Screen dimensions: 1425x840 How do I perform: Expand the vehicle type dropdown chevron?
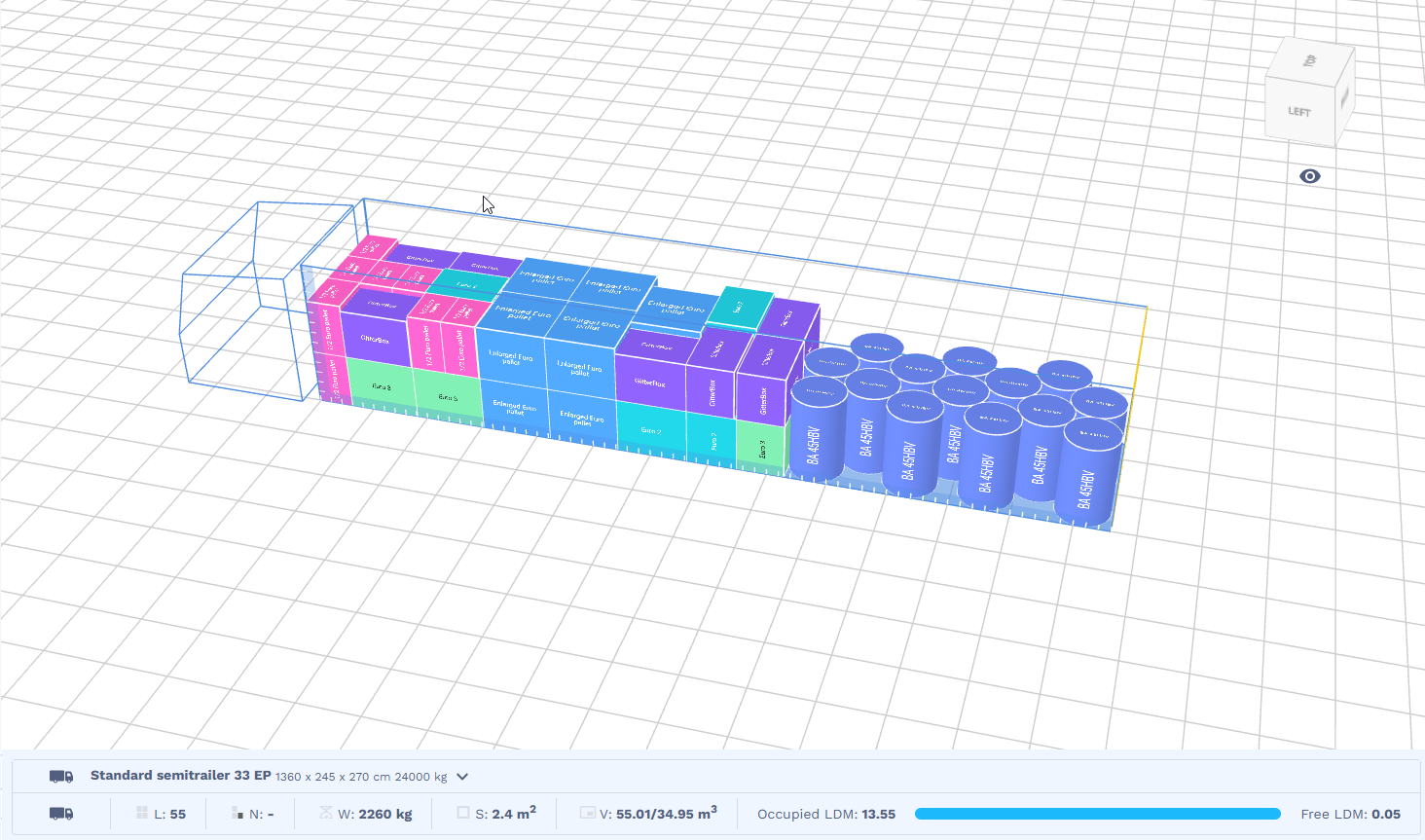click(x=462, y=777)
